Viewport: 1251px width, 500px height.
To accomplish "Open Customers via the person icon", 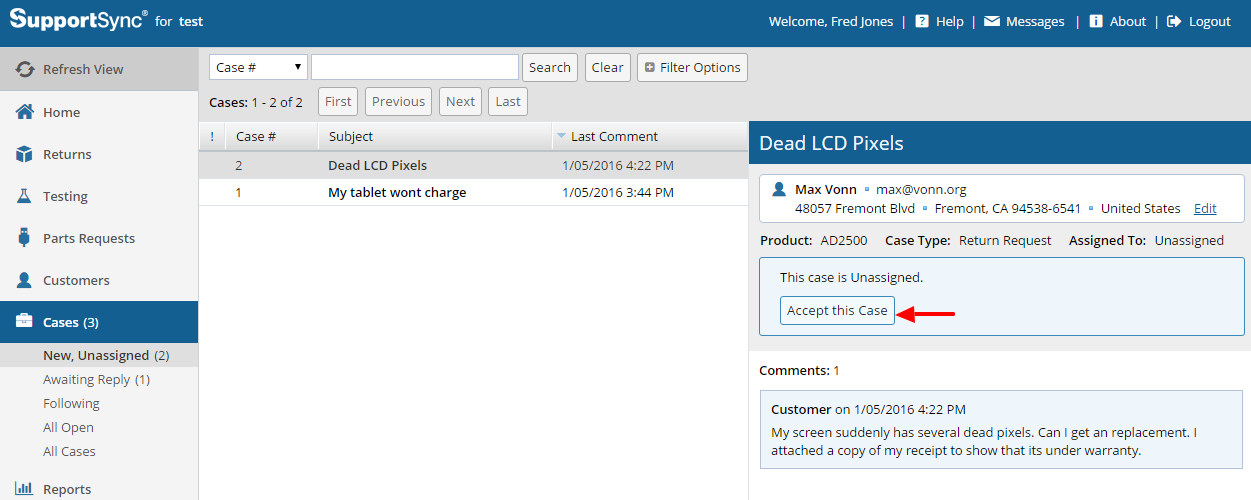I will click(25, 280).
